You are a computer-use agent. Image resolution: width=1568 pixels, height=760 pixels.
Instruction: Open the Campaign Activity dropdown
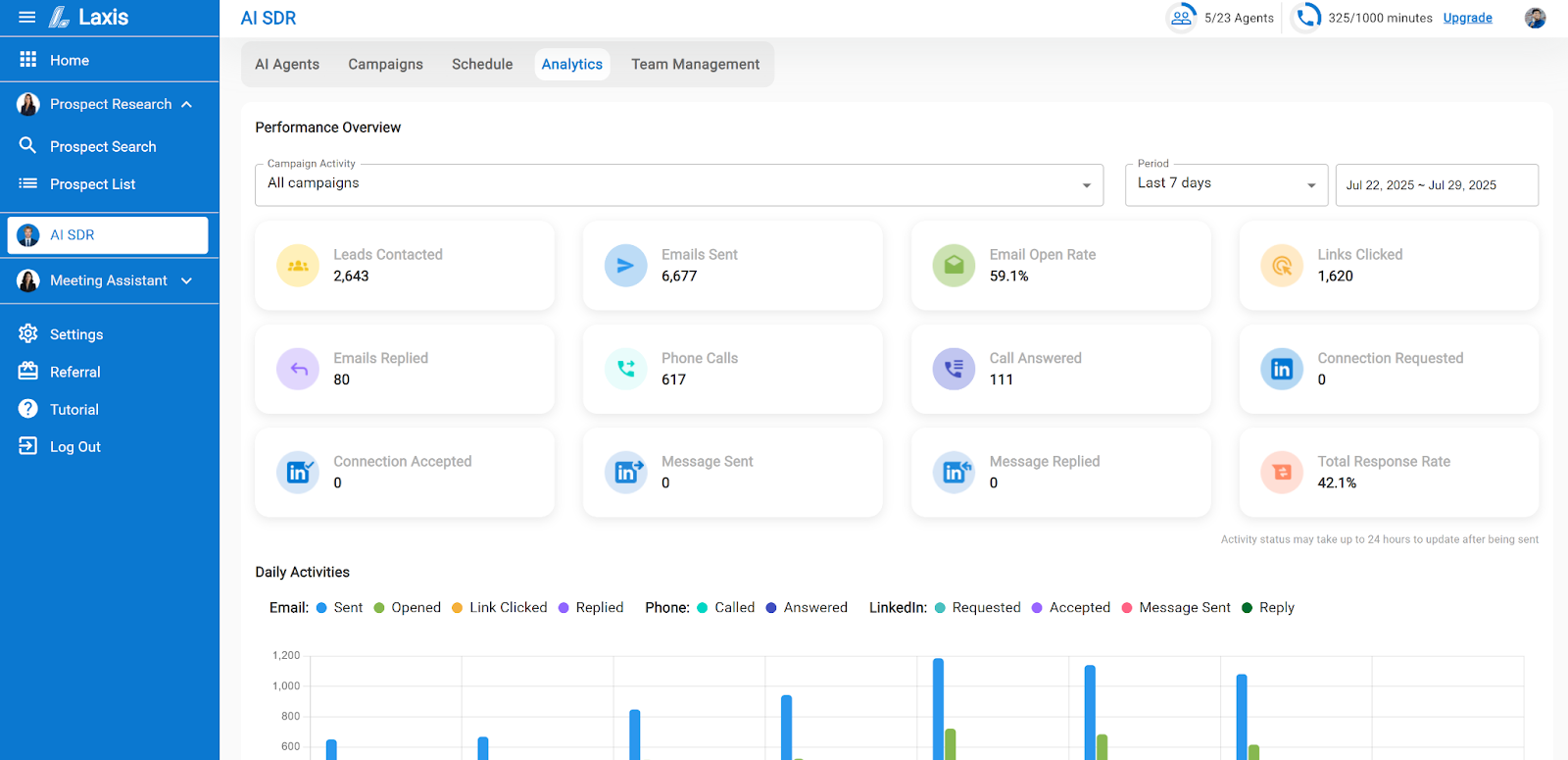pyautogui.click(x=679, y=184)
